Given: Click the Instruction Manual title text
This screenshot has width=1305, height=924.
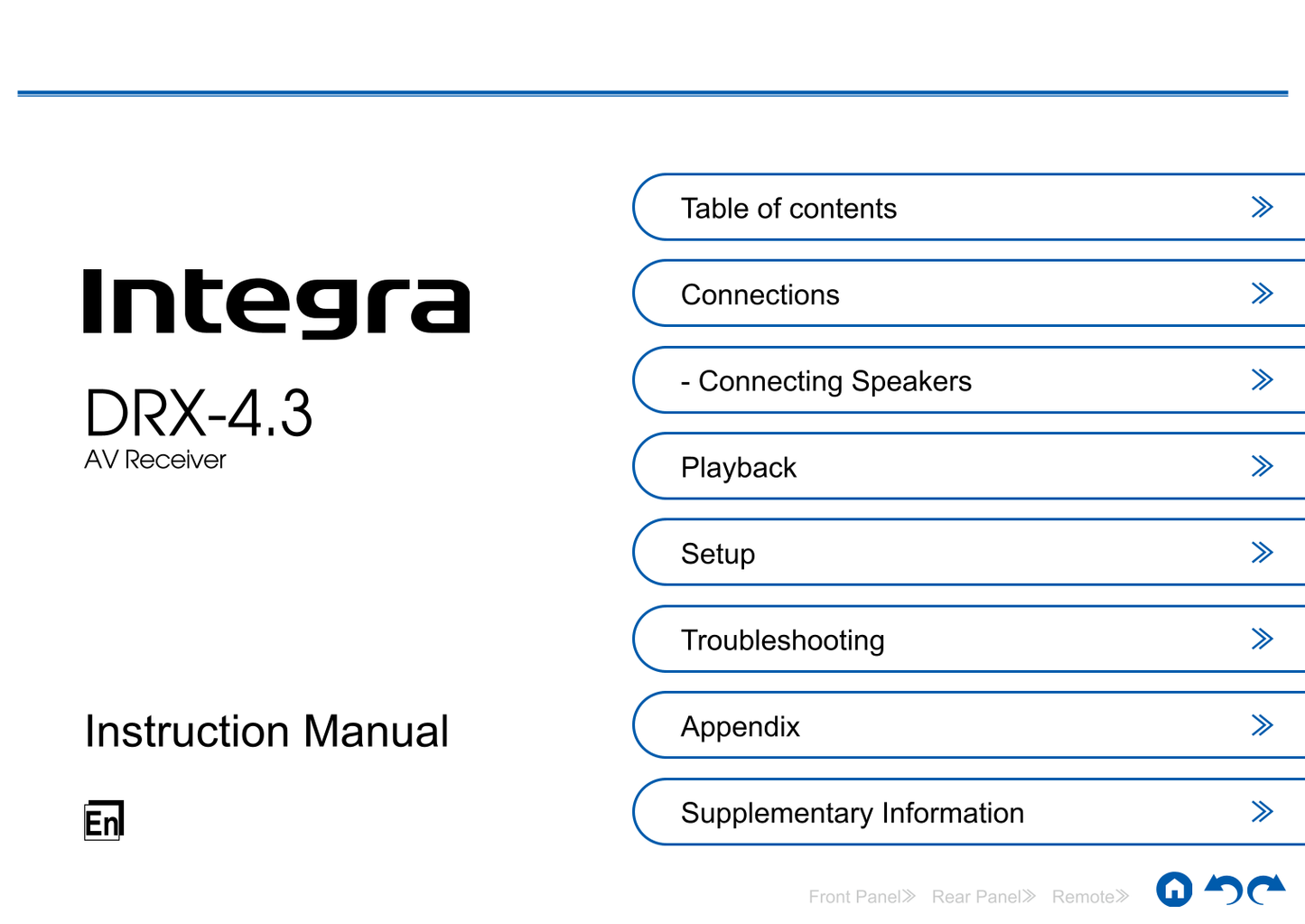Looking at the screenshot, I should pyautogui.click(x=266, y=732).
